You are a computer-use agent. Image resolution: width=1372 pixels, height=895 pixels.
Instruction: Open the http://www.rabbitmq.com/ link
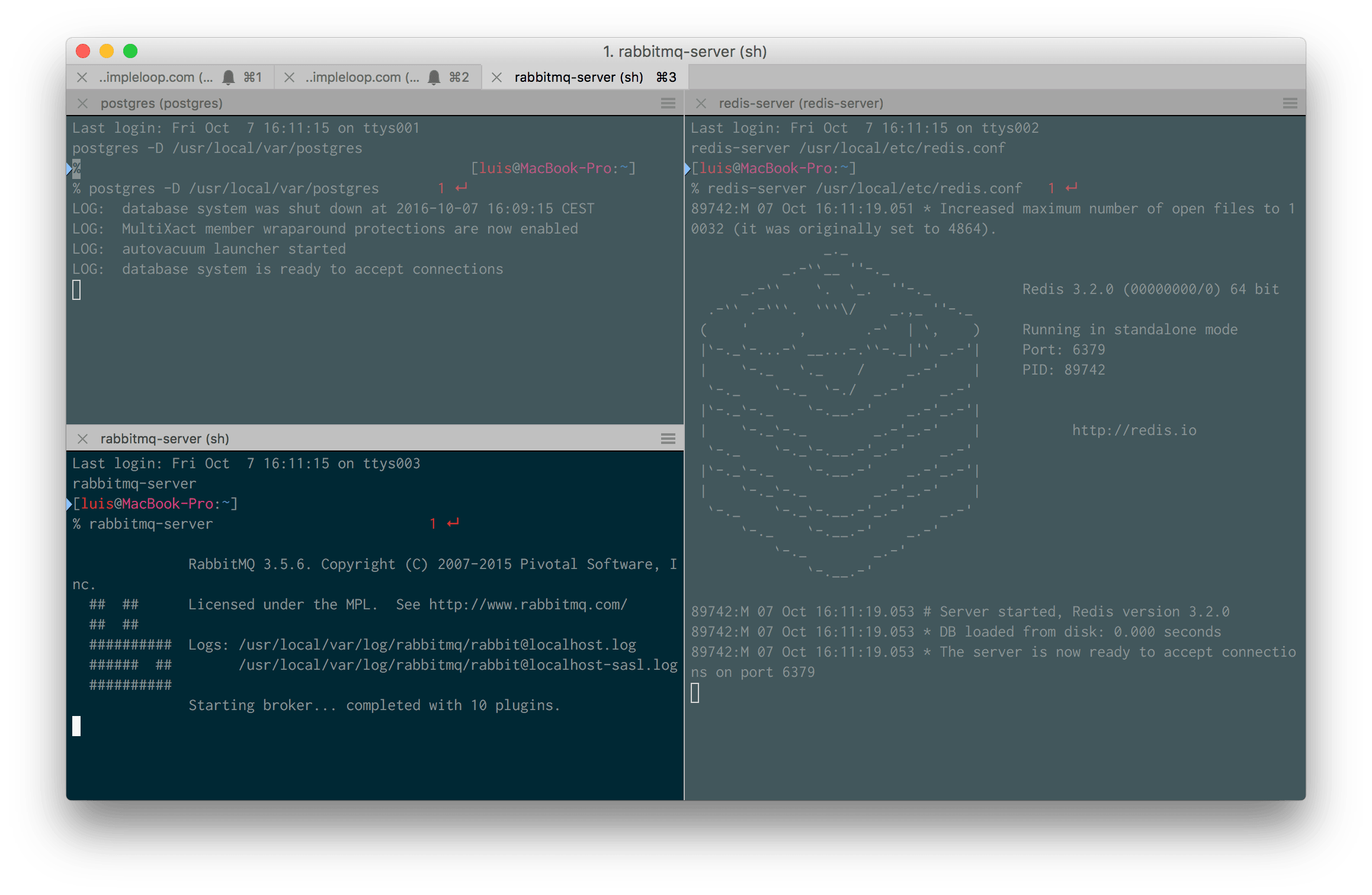[x=527, y=605]
